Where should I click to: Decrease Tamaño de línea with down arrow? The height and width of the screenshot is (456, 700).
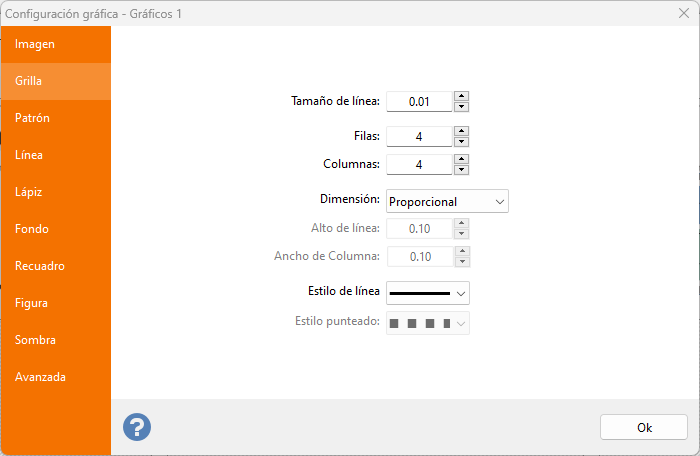click(x=461, y=106)
